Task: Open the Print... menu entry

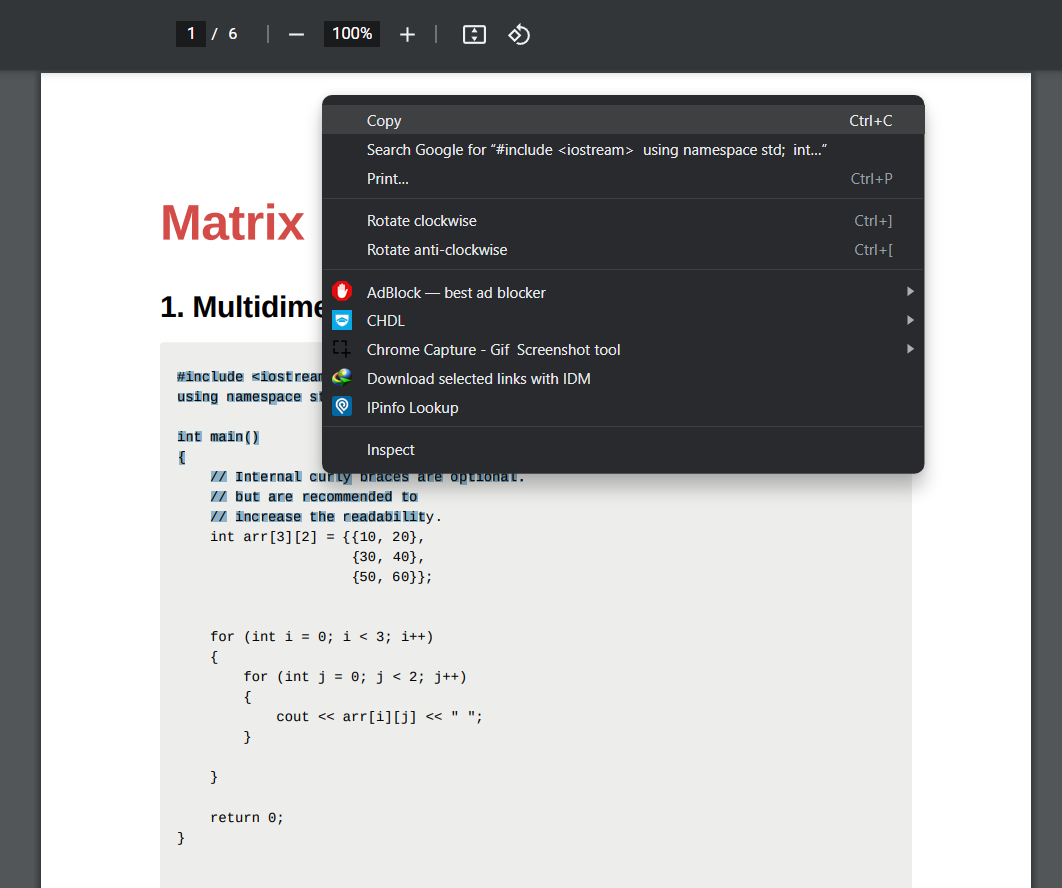Action: 623,179
